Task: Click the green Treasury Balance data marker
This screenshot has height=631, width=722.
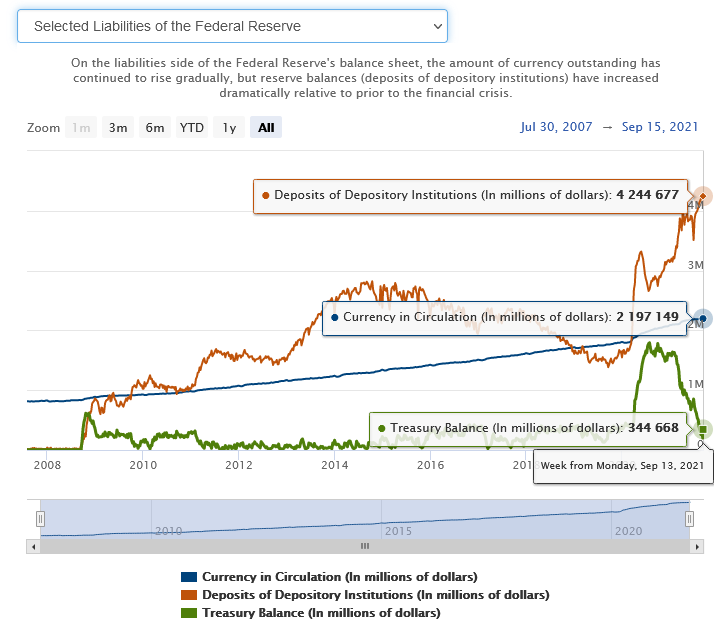Action: pos(703,429)
